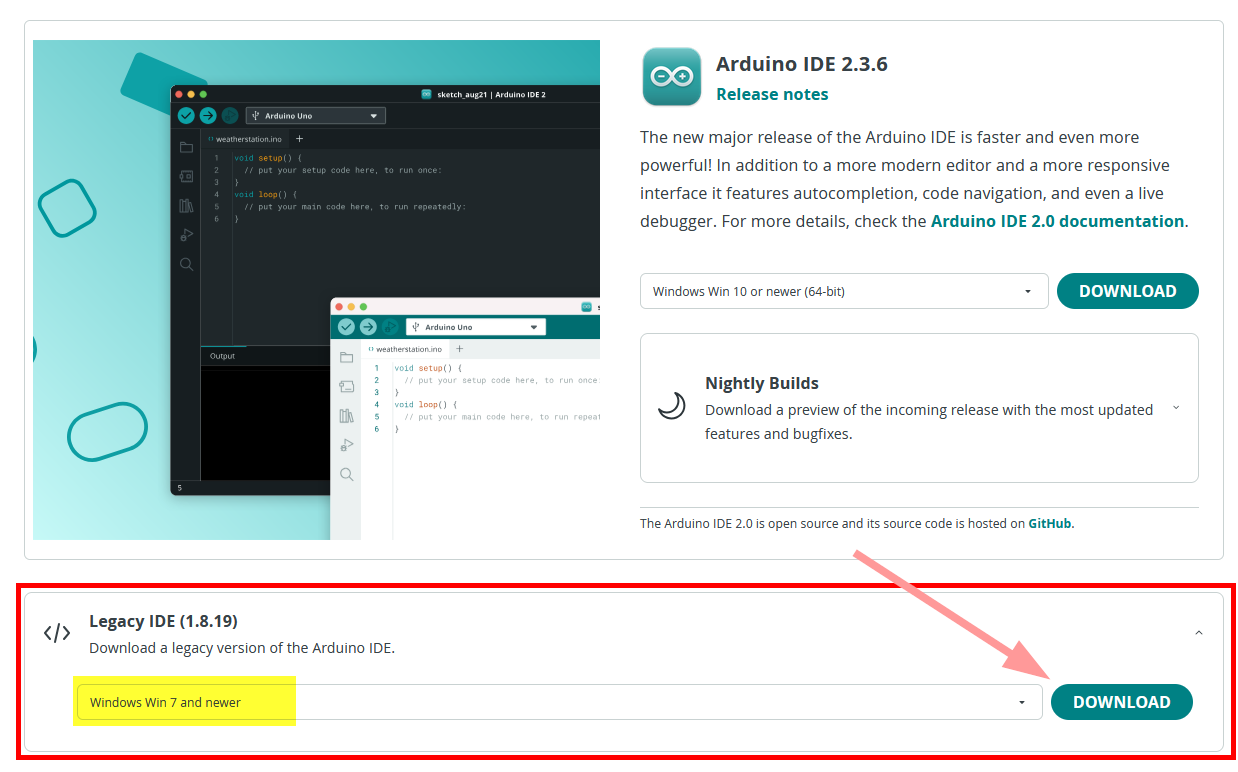The image size is (1238, 772).
Task: Collapse the Legacy IDE section chevron
Action: click(1199, 633)
